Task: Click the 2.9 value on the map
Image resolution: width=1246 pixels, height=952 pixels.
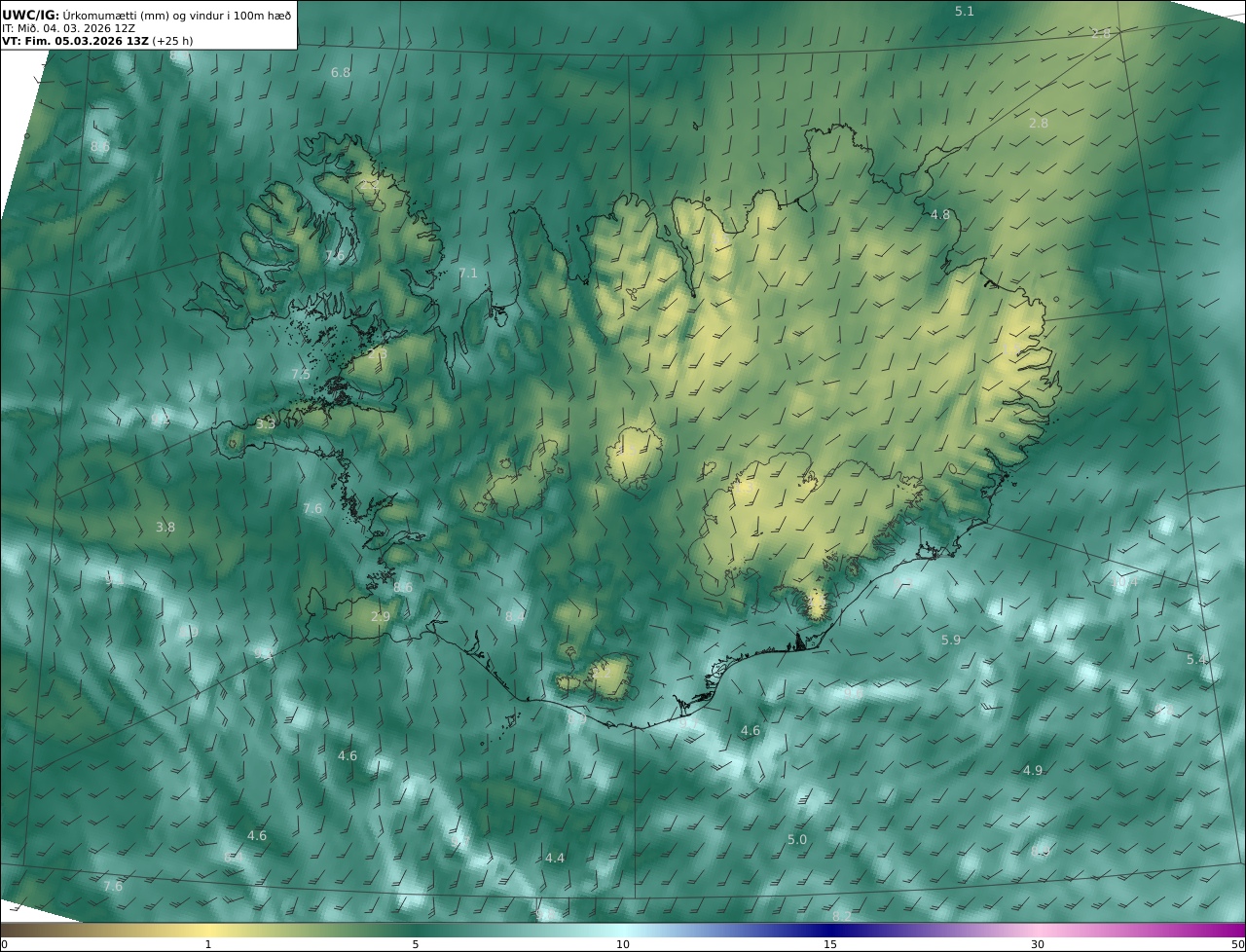Action: [x=381, y=616]
